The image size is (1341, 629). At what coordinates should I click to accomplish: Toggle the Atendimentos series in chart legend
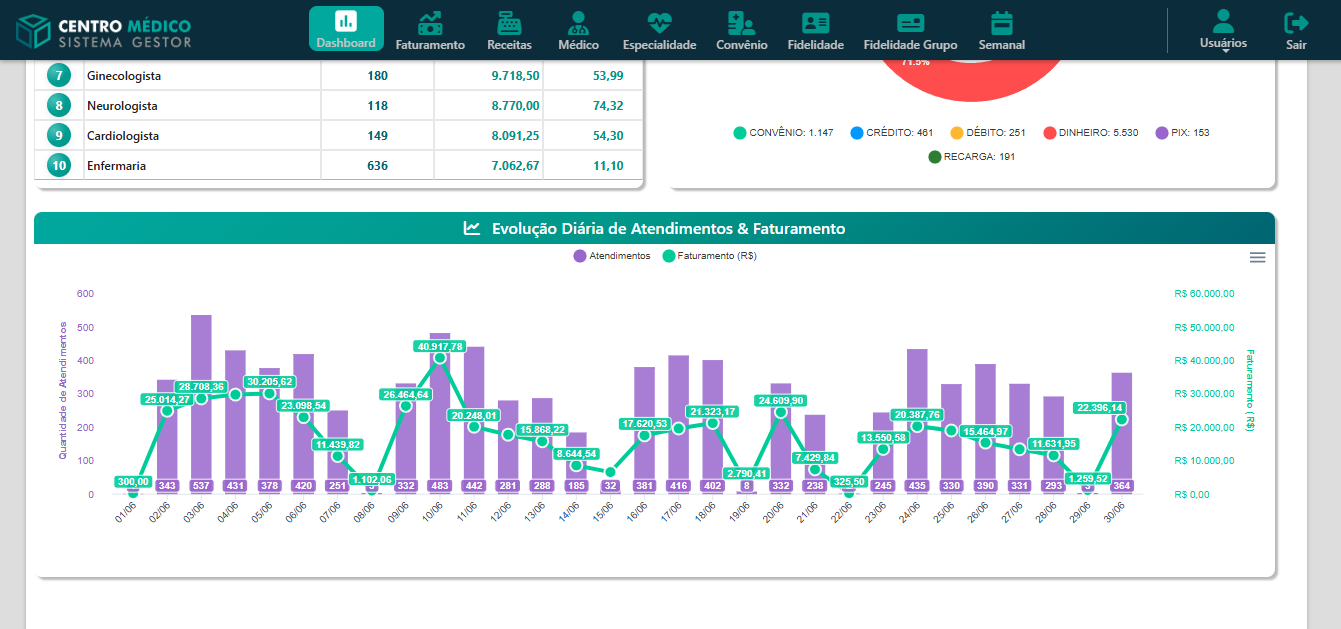tap(611, 256)
